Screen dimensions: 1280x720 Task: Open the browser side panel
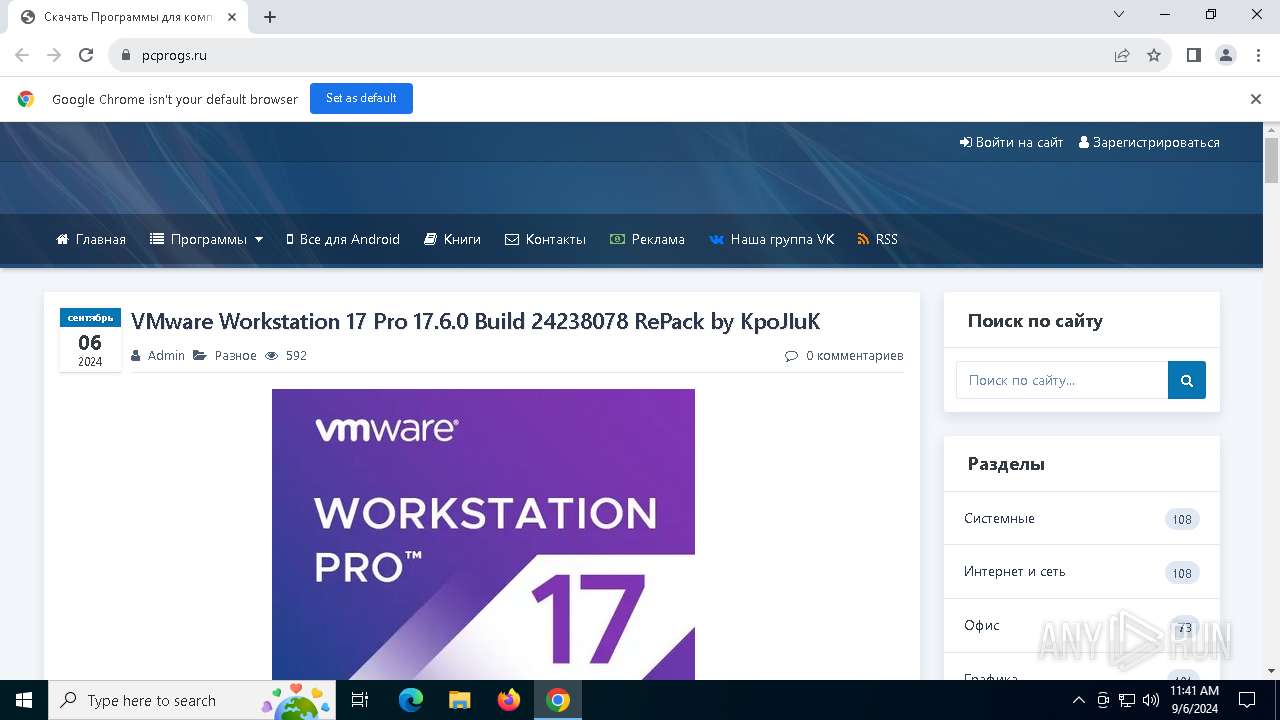pos(1194,56)
